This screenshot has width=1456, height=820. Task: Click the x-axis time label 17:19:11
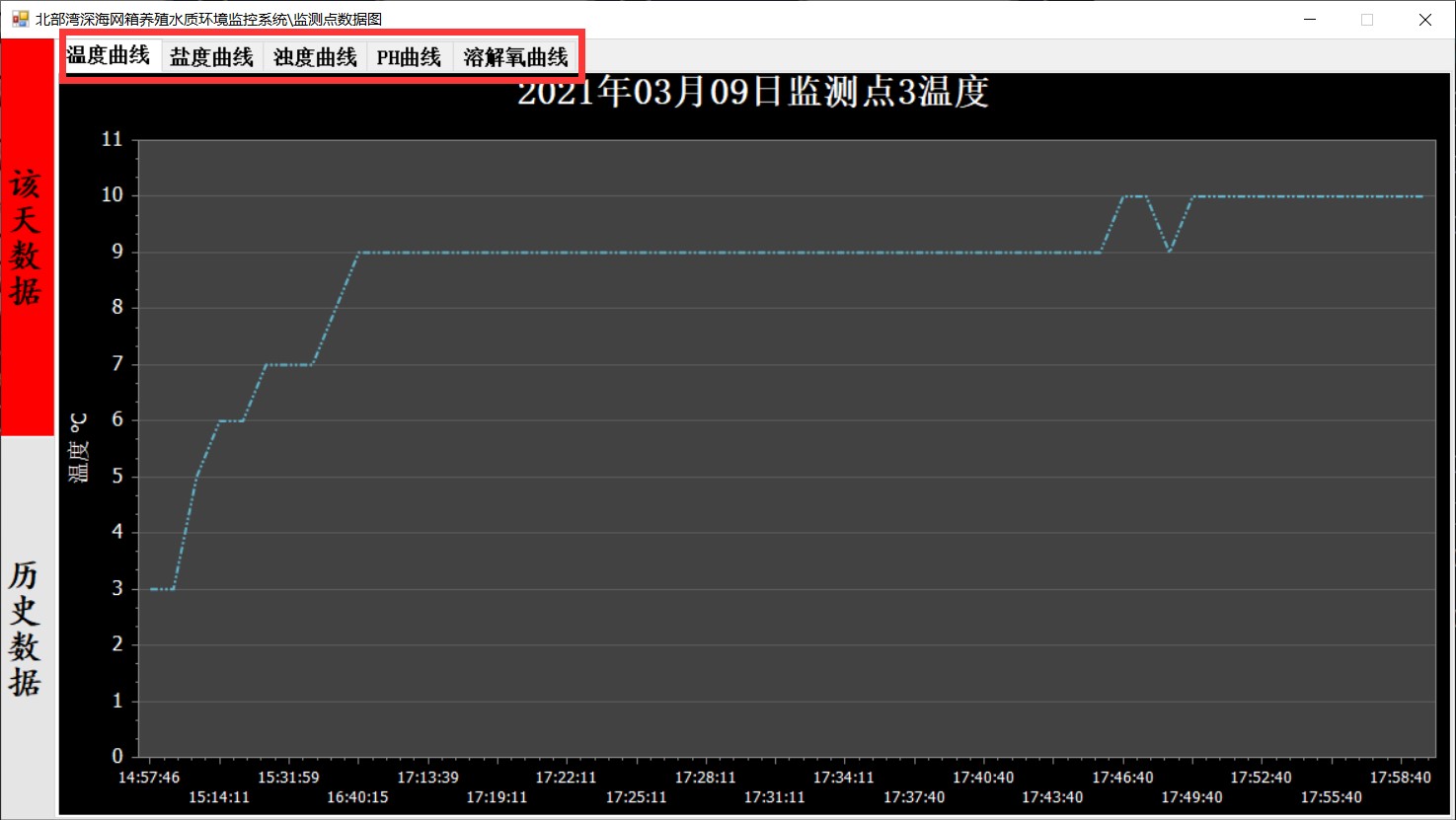(x=497, y=797)
